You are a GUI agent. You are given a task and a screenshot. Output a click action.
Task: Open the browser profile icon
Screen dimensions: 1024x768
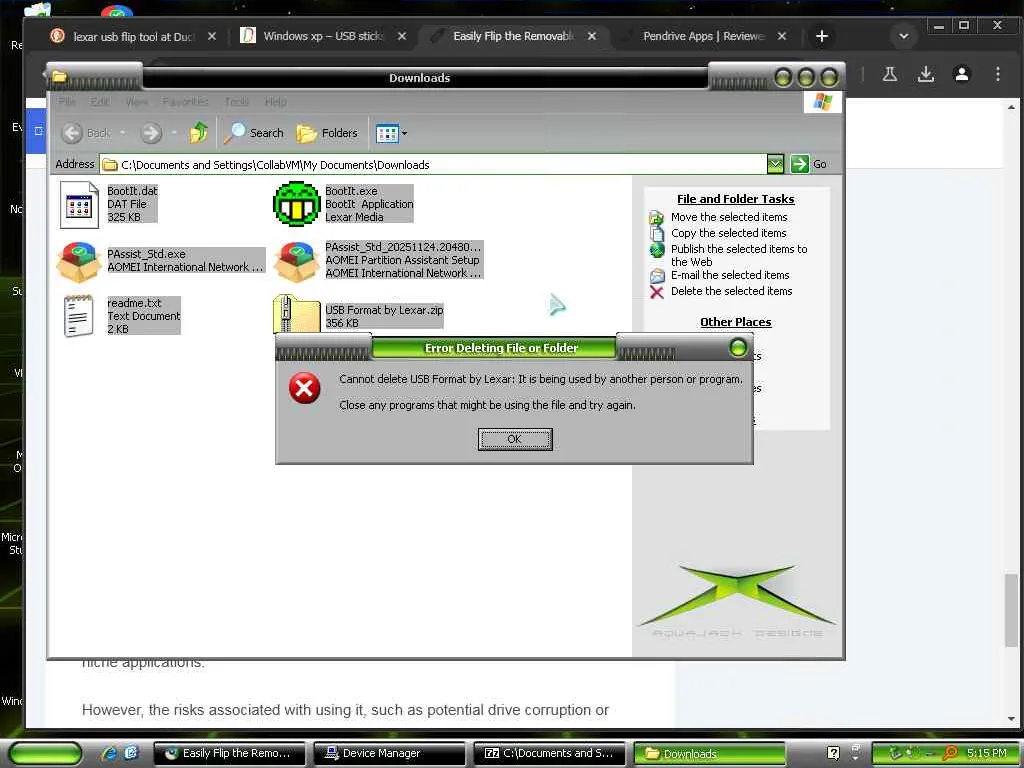(962, 74)
